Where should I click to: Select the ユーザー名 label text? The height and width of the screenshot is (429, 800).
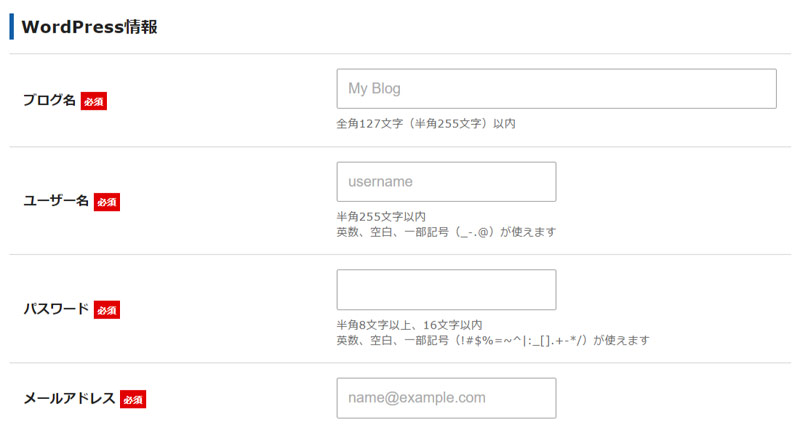(56, 200)
